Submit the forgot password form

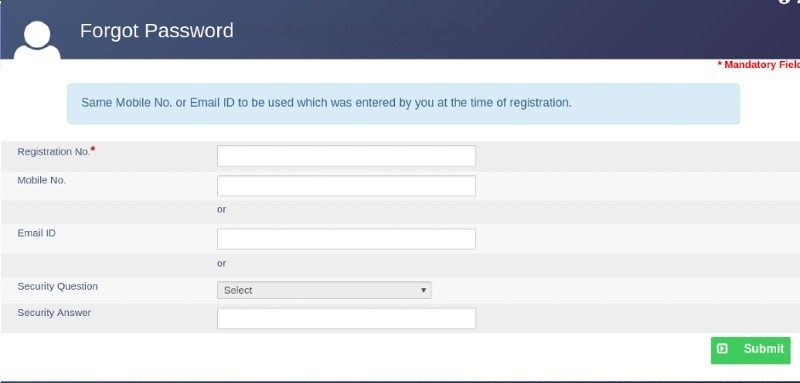tap(751, 350)
